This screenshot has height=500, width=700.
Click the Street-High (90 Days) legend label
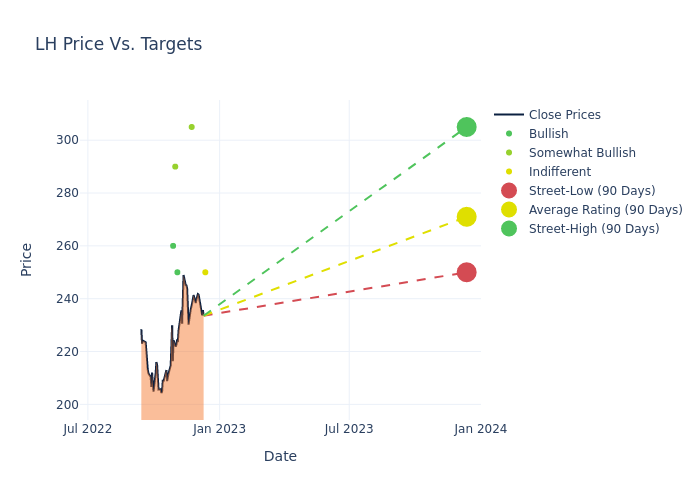pos(594,229)
